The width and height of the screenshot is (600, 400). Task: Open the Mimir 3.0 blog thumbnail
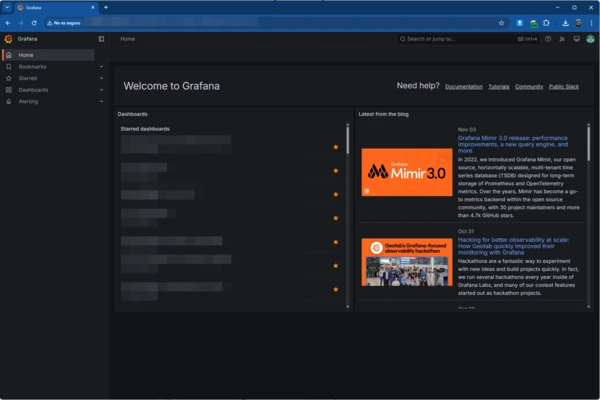pos(407,172)
